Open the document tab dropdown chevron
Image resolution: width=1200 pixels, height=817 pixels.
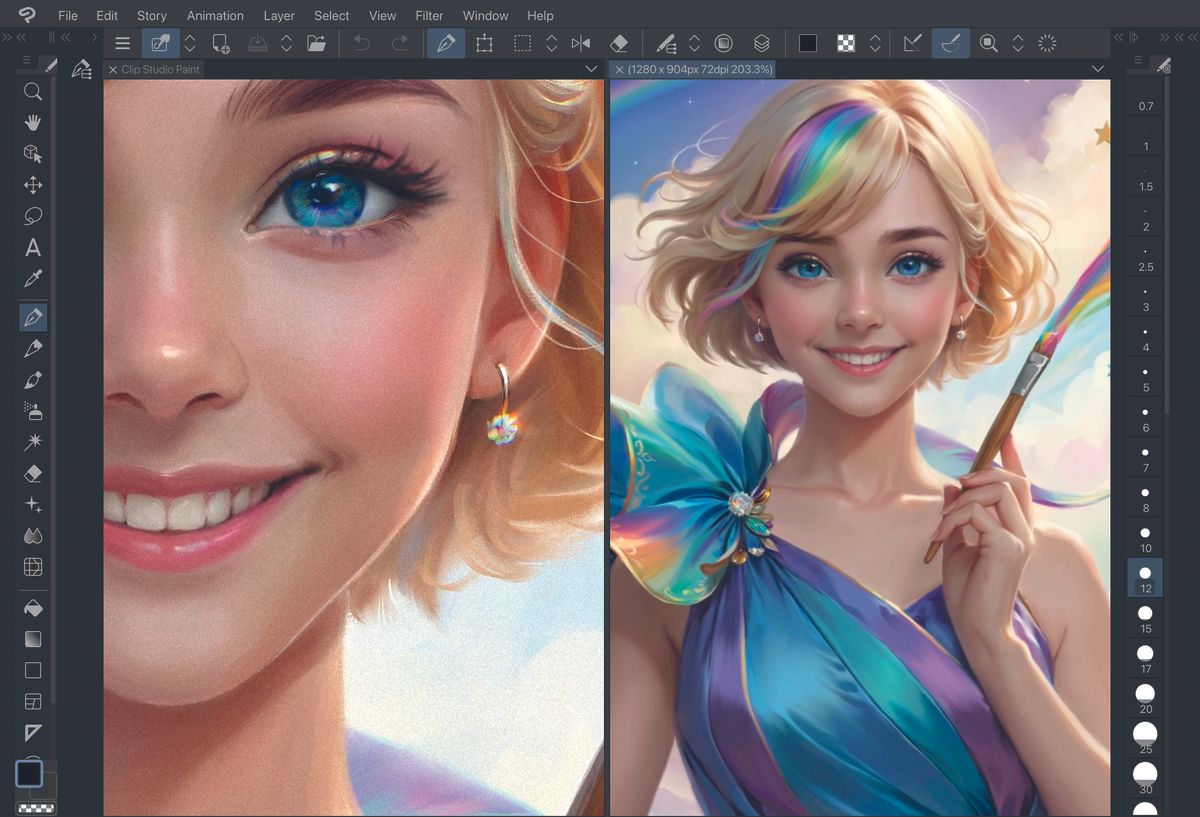[1097, 68]
